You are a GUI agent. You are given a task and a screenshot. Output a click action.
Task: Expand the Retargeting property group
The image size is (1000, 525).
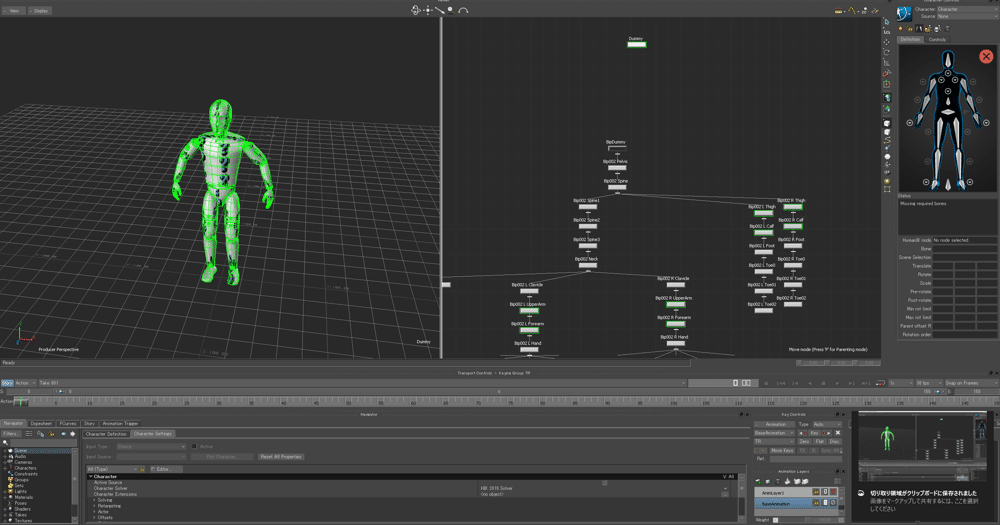[94, 506]
